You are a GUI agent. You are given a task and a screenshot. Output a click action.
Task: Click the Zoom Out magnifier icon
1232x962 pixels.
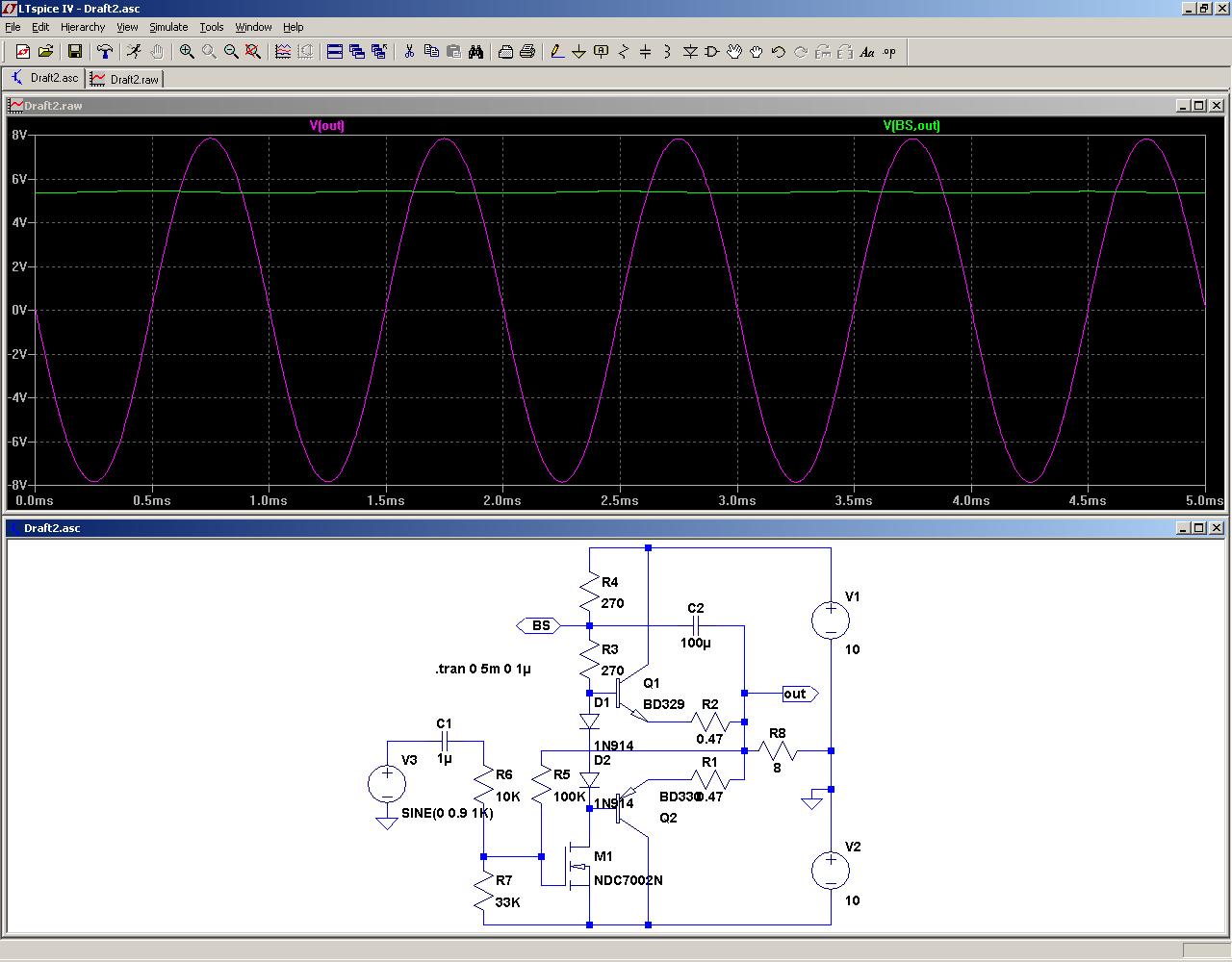click(x=231, y=52)
